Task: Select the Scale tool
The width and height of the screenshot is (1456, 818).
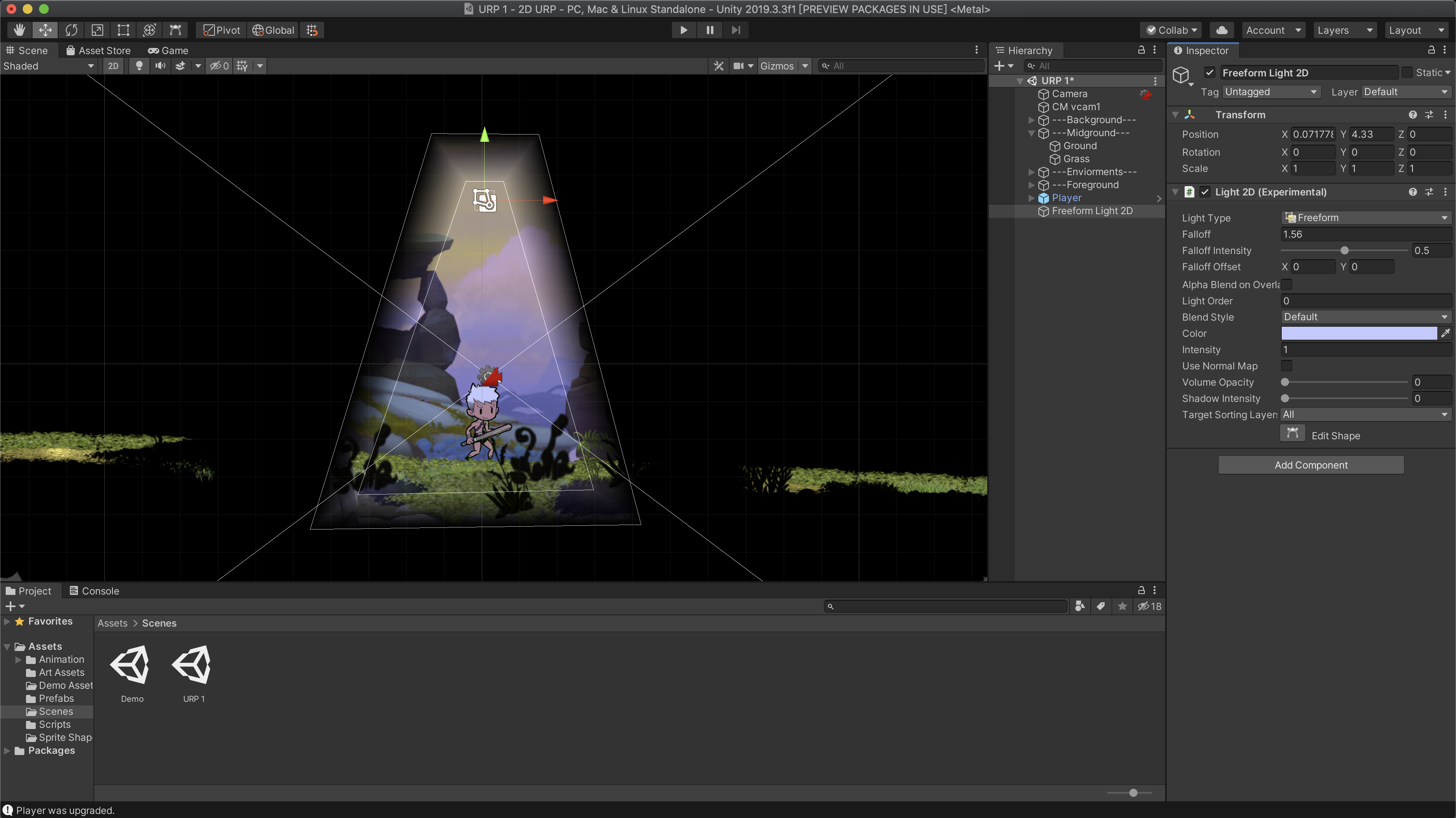Action: [97, 30]
